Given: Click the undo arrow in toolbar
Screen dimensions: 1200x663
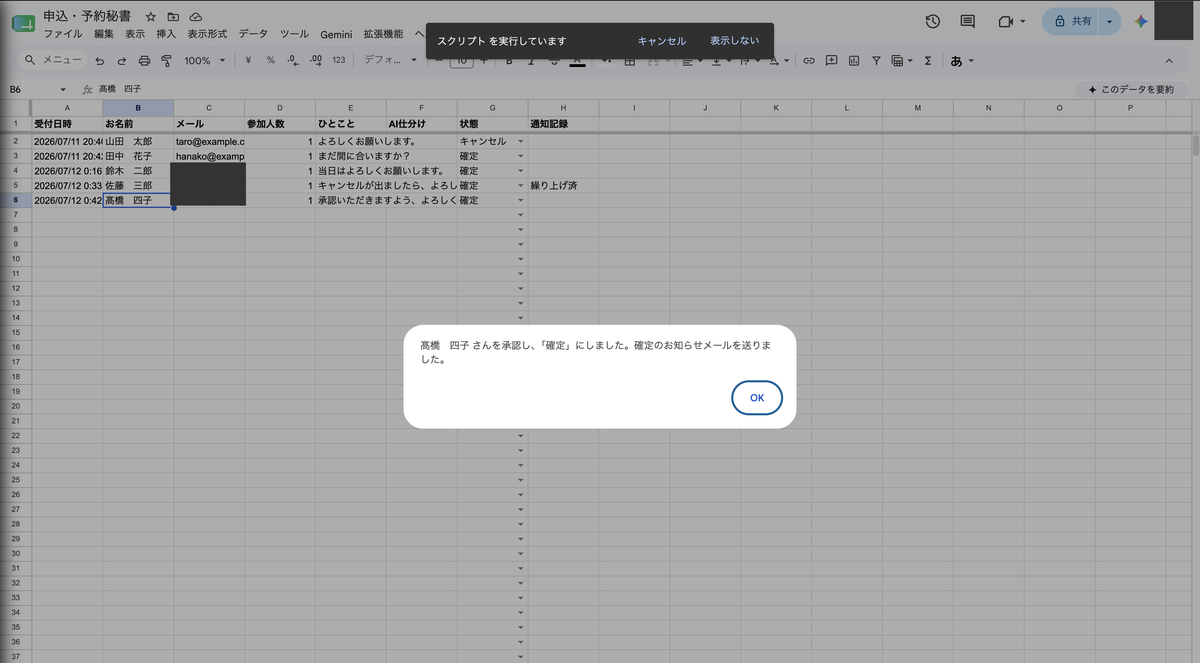Looking at the screenshot, I should click(x=99, y=60).
